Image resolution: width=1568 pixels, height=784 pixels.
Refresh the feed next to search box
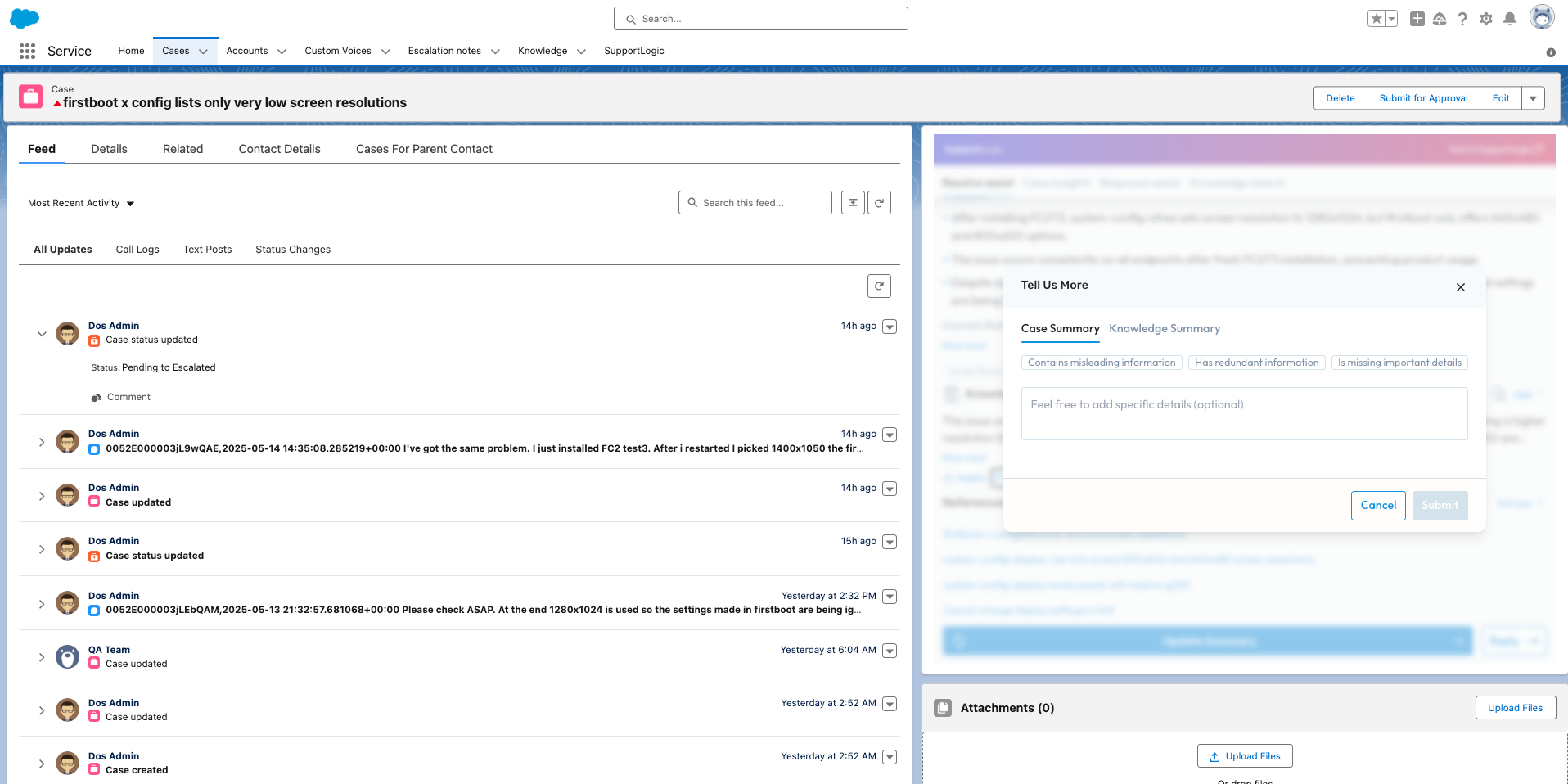[879, 203]
